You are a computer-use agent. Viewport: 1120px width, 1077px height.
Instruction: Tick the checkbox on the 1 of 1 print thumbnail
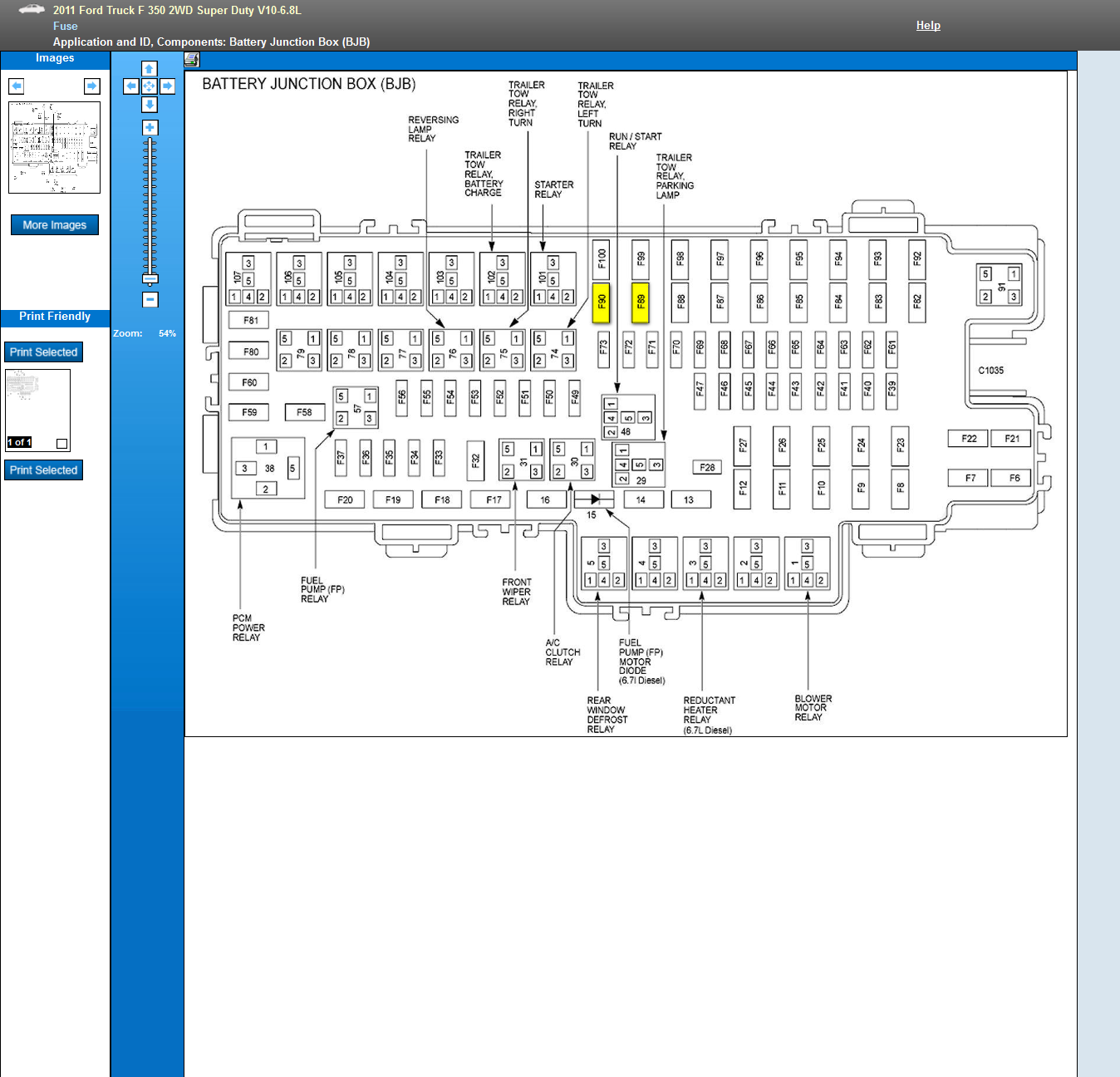[x=61, y=443]
